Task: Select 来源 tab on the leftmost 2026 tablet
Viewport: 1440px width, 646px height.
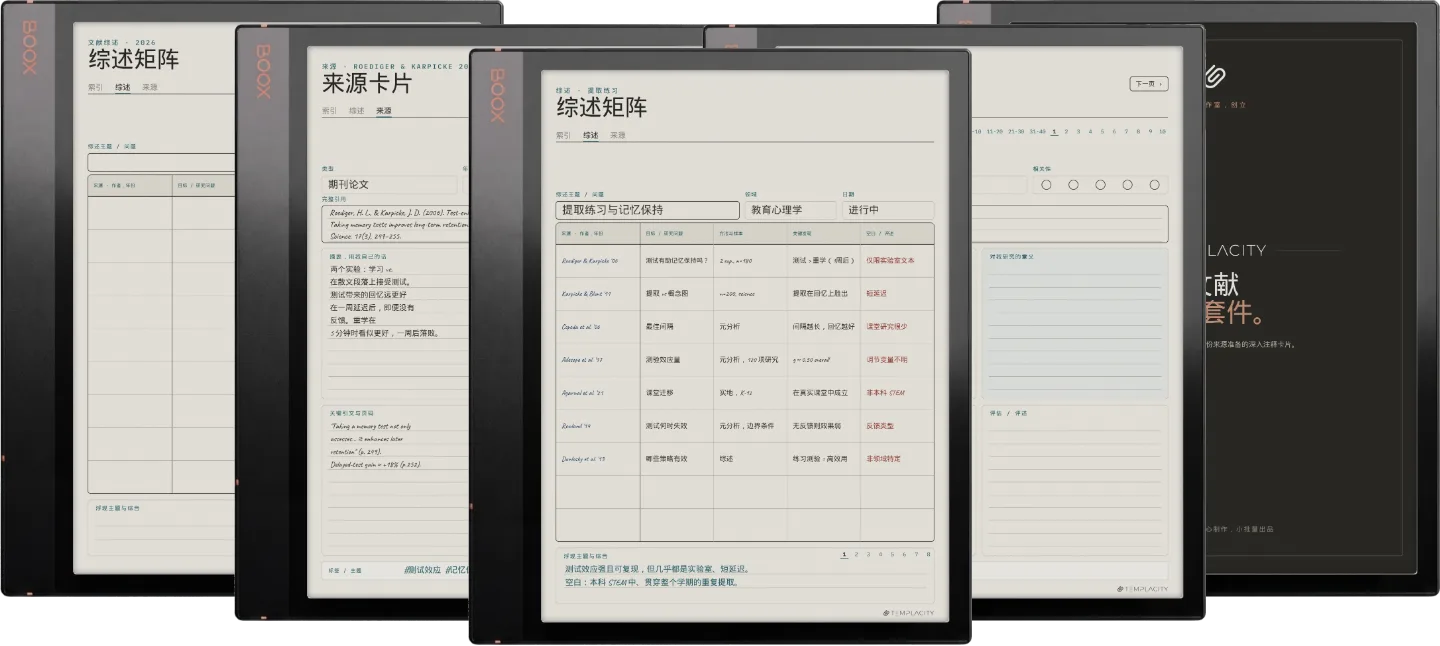Action: pos(149,87)
